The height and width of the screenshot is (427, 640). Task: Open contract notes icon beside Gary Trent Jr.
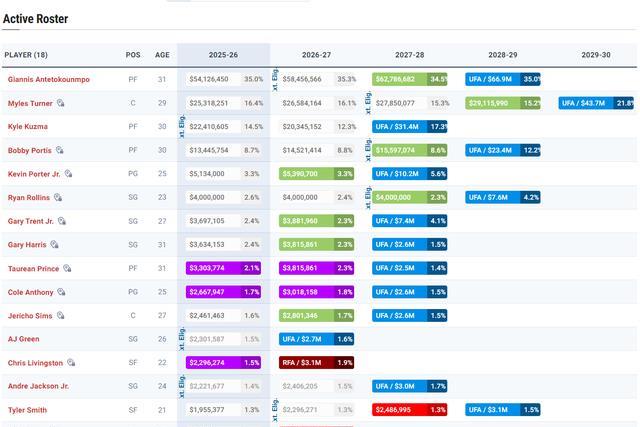62,221
